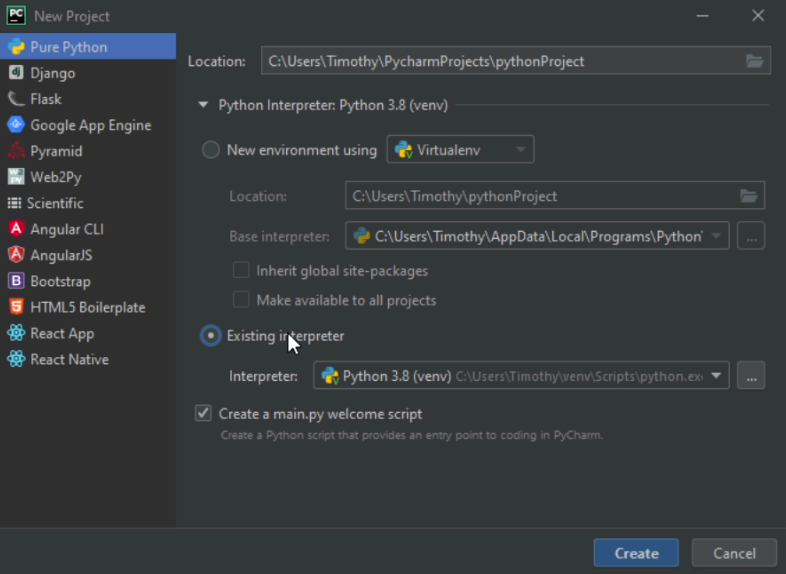Collapse the Python Interpreter section

coord(203,105)
